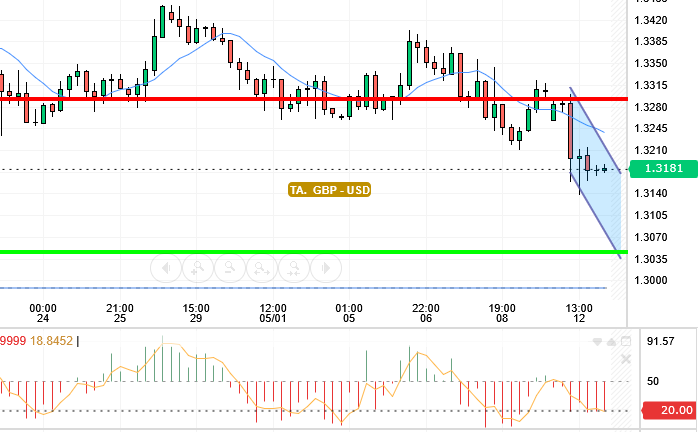Click the 21:00 25 time axis label
Image resolution: width=698 pixels, height=432 pixels.
(120, 313)
